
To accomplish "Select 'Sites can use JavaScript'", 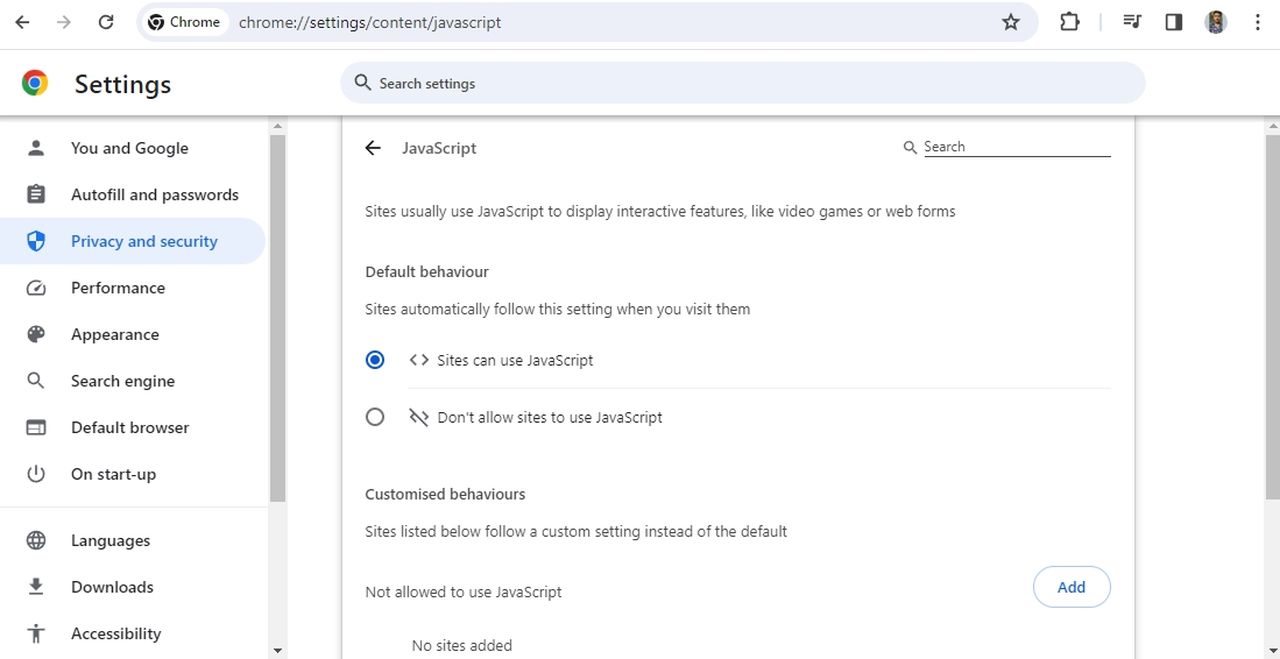I will point(375,359).
